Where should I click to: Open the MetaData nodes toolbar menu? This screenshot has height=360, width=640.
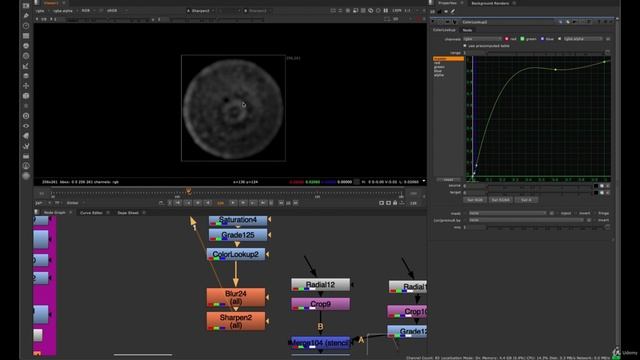(x=26, y=136)
